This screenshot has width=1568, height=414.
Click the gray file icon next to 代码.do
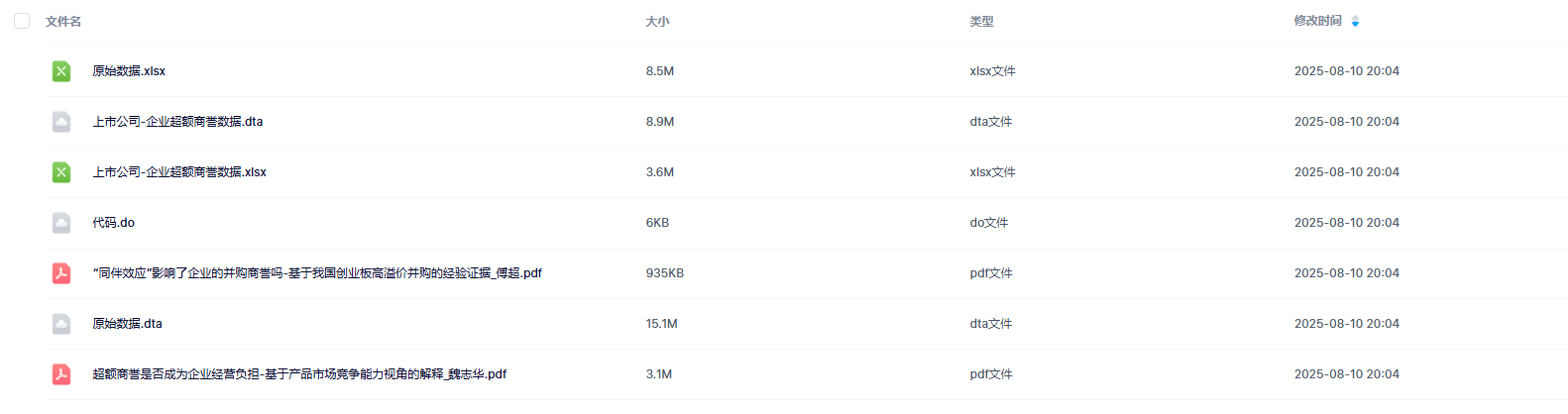coord(61,223)
